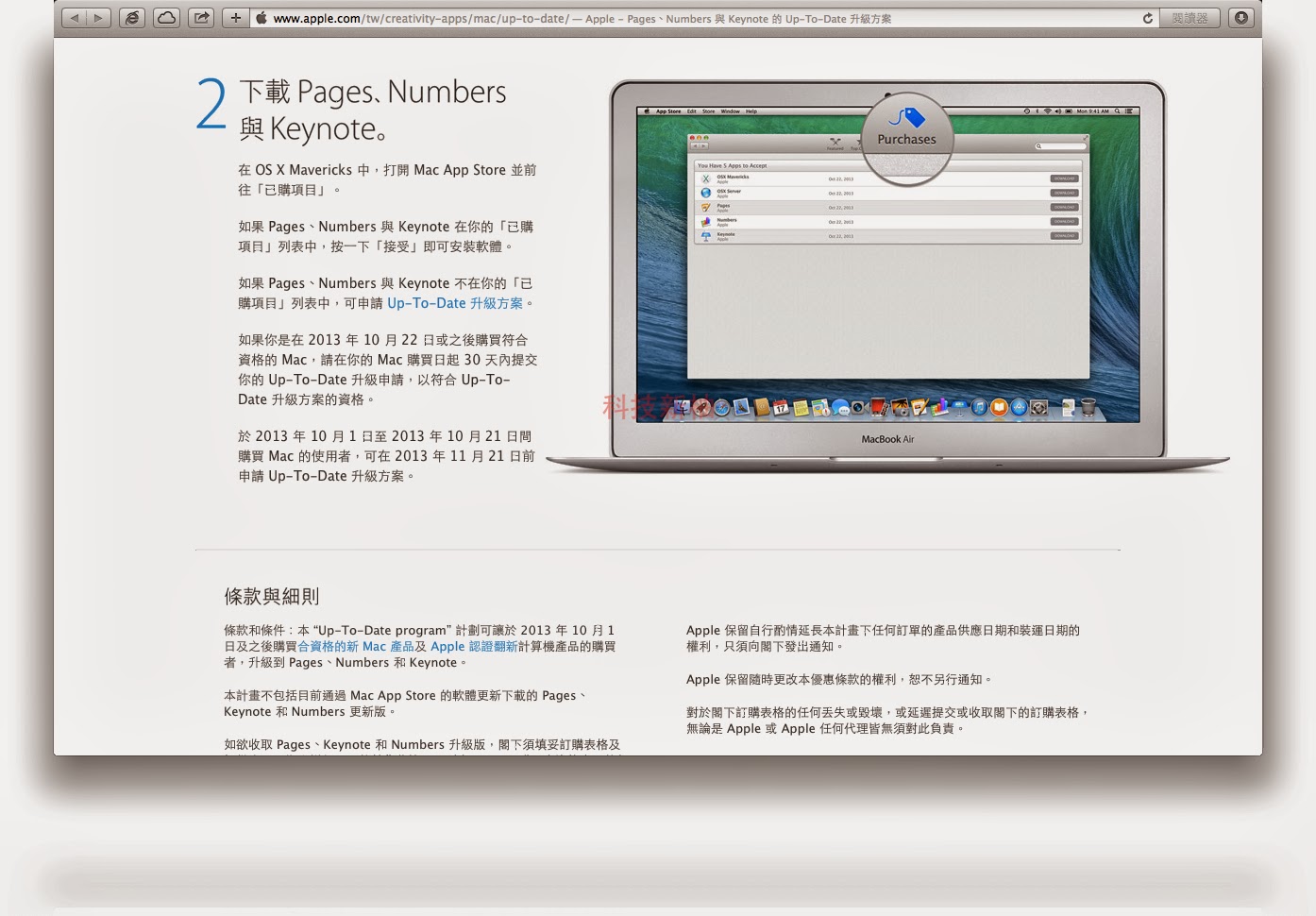The image size is (1316, 916).
Task: Click the Keynote row icon in pictured list
Action: (705, 236)
